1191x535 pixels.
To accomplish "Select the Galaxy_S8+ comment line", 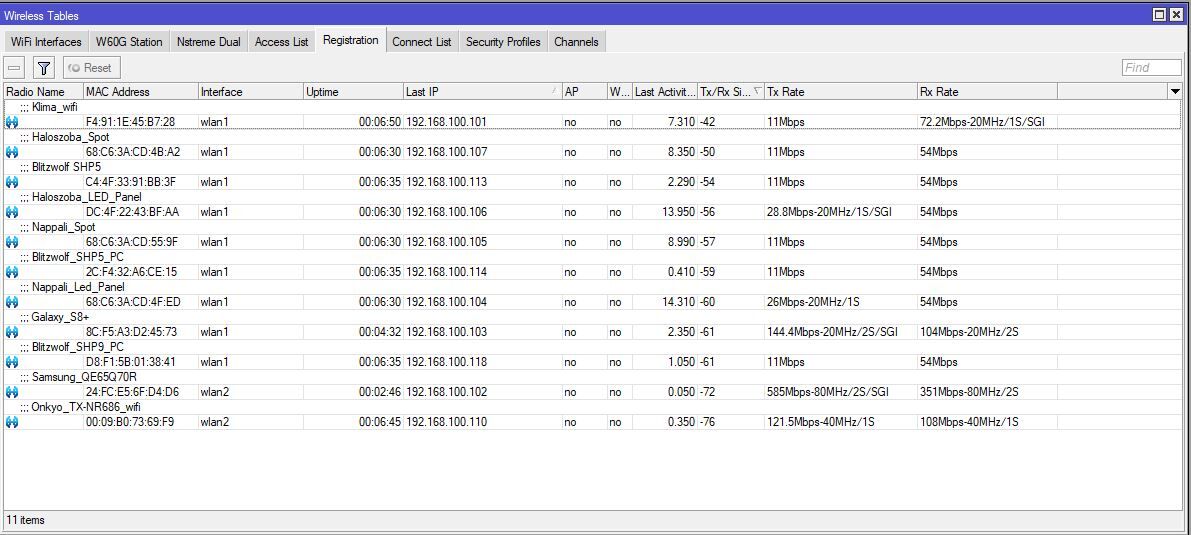I will pyautogui.click(x=55, y=317).
